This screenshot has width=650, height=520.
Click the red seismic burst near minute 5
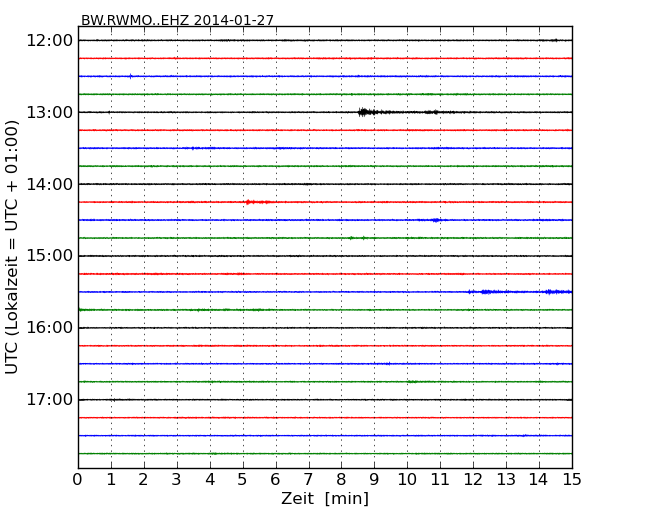(257, 202)
